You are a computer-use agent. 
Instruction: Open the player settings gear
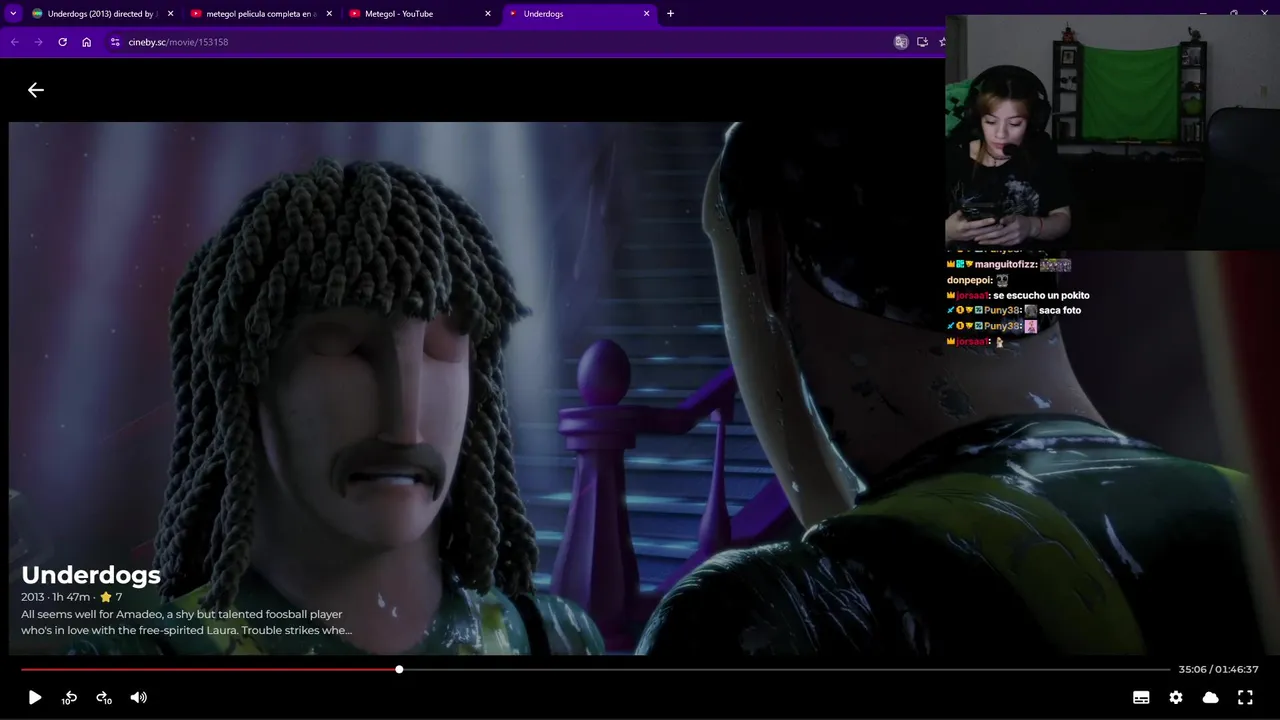[x=1176, y=698]
